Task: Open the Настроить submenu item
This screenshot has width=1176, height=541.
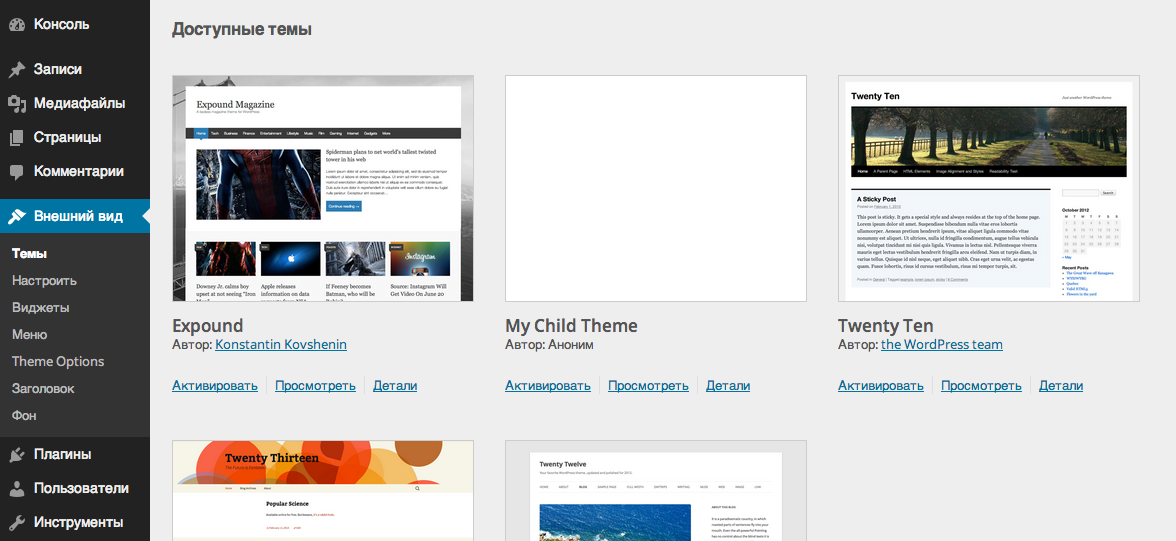Action: pyautogui.click(x=44, y=281)
